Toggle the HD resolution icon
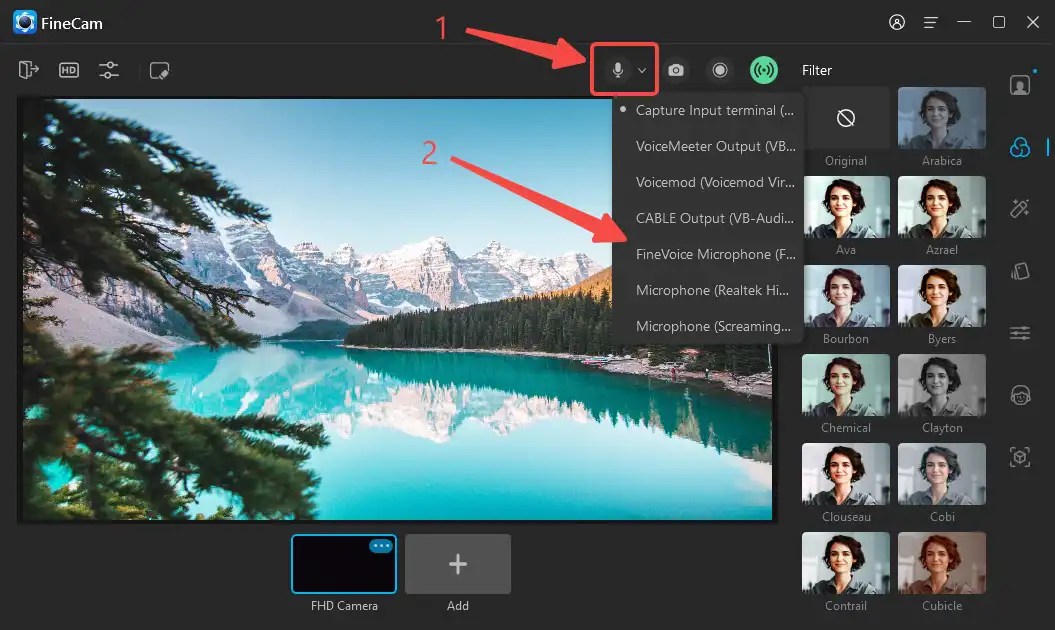Viewport: 1055px width, 630px height. (x=69, y=70)
